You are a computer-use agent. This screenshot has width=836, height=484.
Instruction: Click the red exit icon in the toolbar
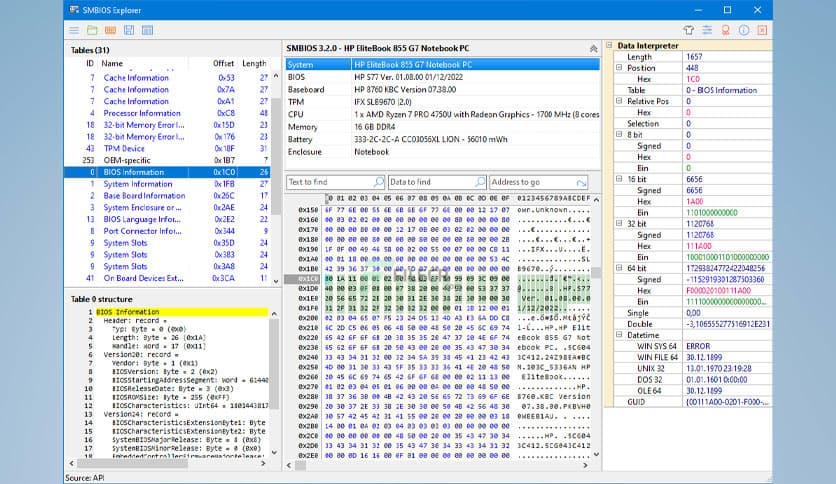coord(762,30)
